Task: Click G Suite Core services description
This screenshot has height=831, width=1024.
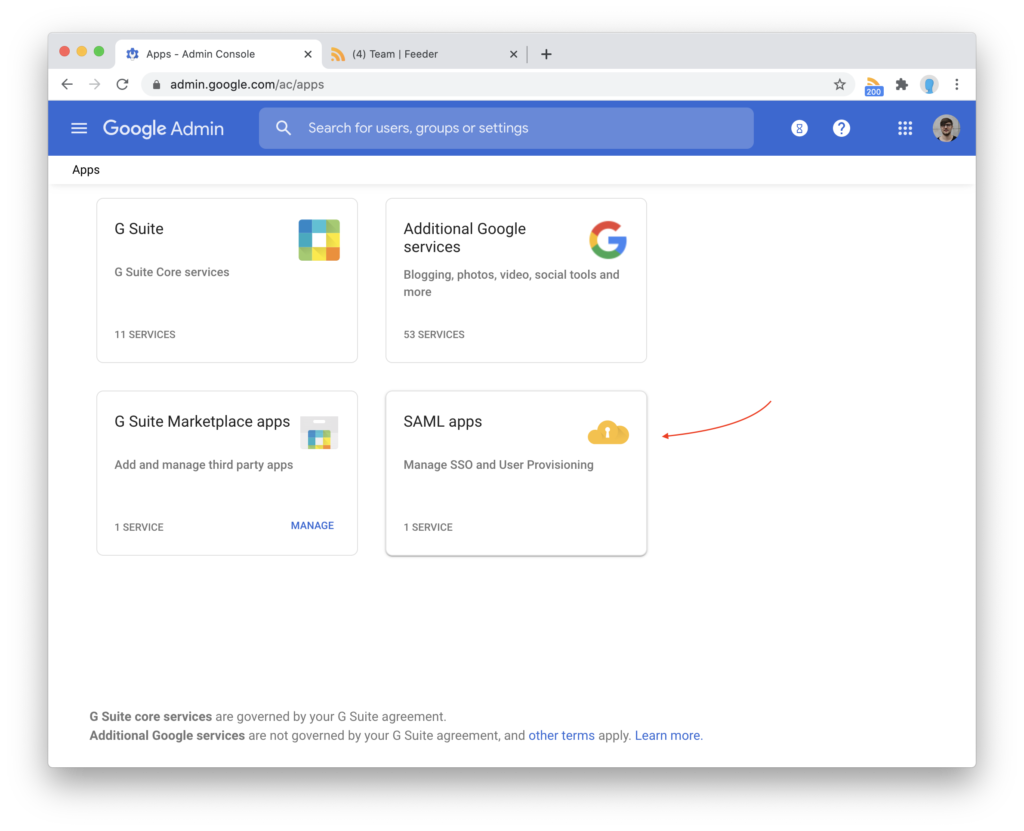Action: click(172, 272)
